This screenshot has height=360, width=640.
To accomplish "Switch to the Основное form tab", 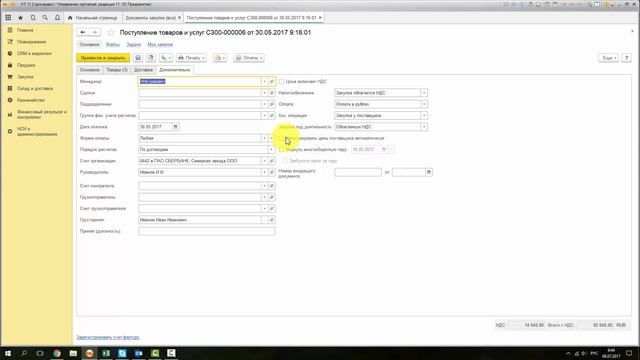I will click(89, 70).
